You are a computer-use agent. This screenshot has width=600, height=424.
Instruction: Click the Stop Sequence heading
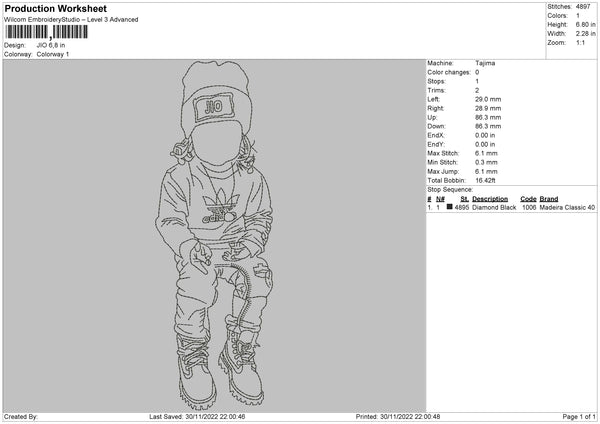(x=450, y=190)
